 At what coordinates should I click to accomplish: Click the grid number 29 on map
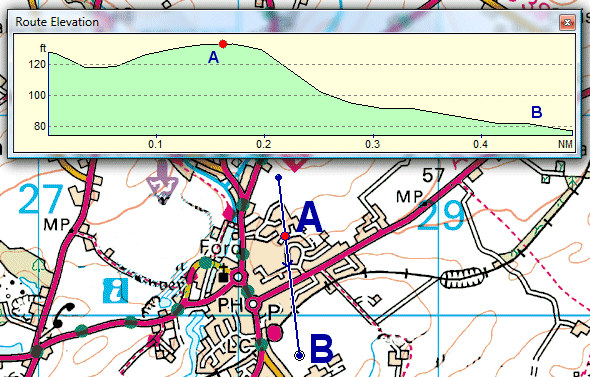click(x=441, y=216)
